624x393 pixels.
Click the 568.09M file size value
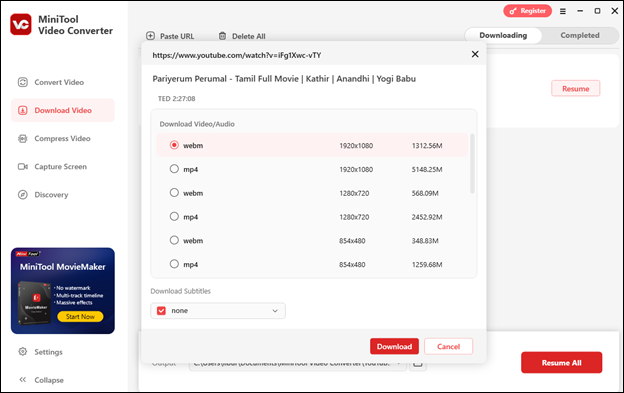[425, 193]
